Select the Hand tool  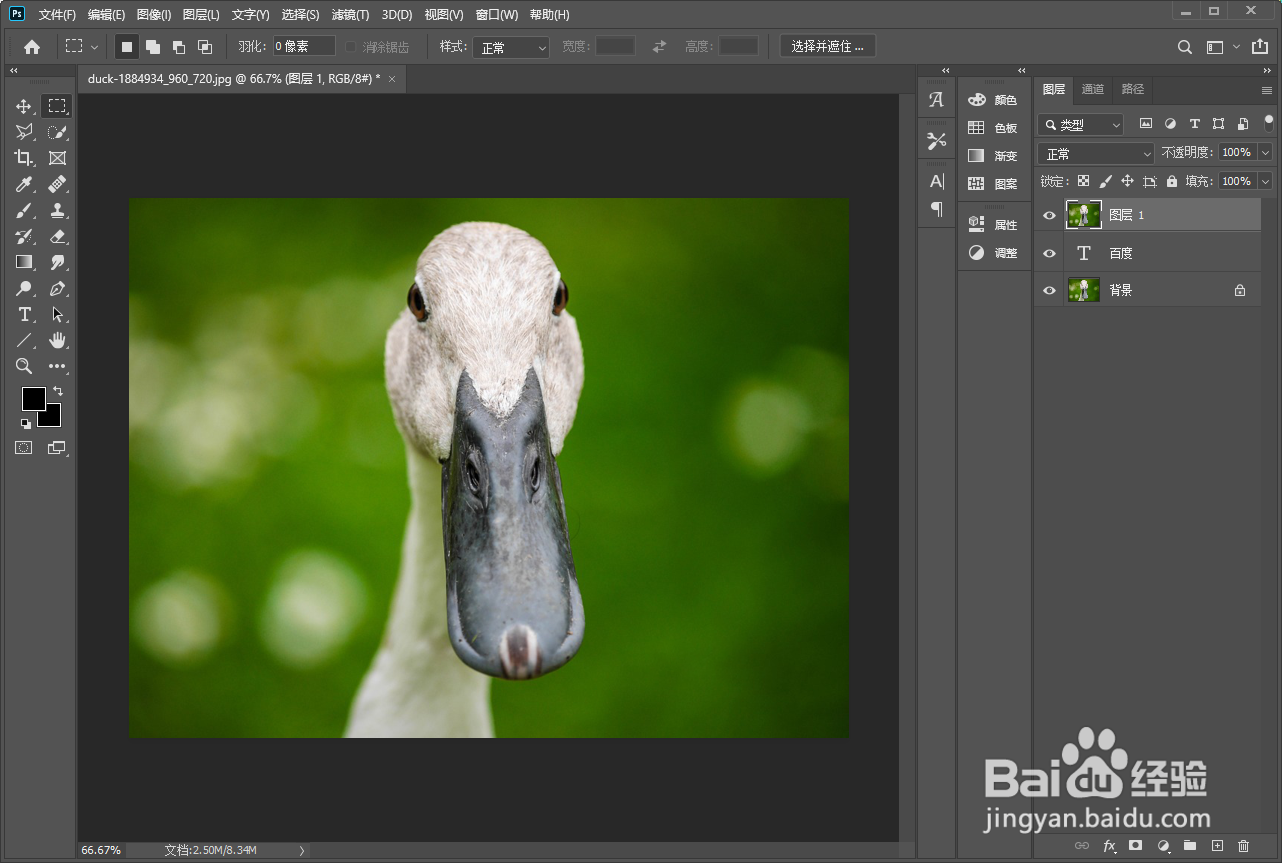tap(57, 340)
